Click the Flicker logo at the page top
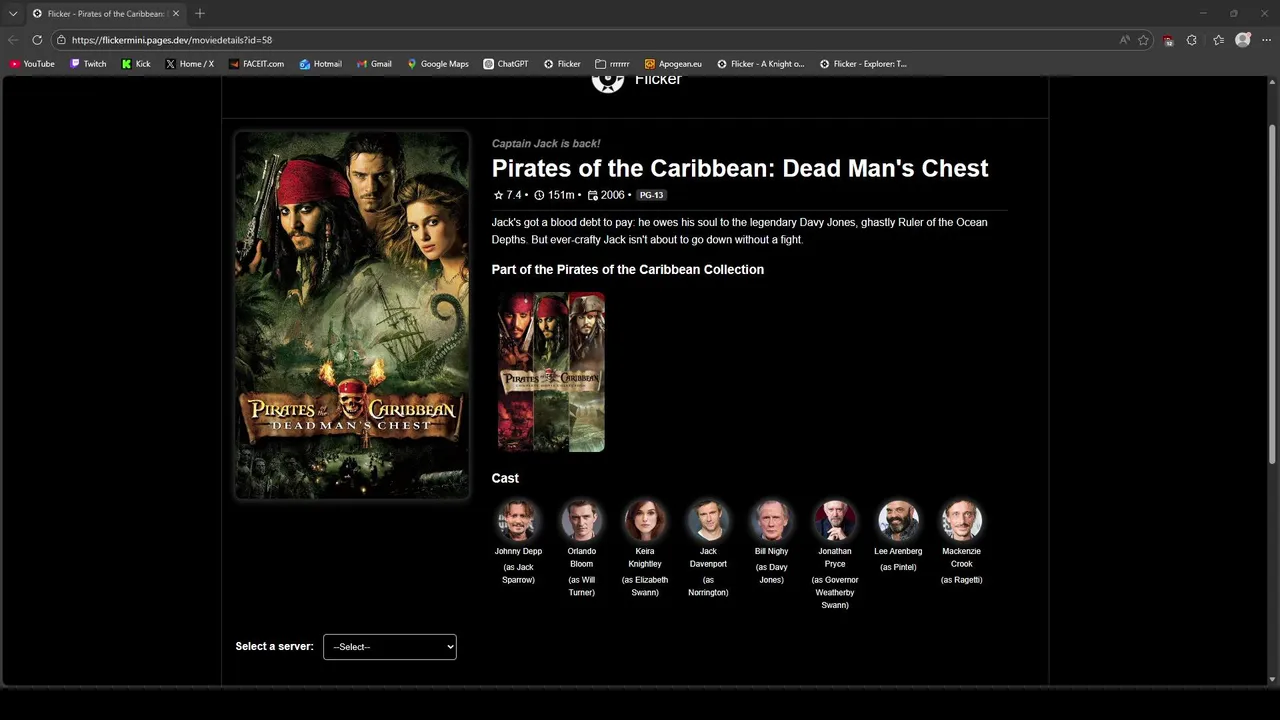This screenshot has height=720, width=1280. point(637,81)
